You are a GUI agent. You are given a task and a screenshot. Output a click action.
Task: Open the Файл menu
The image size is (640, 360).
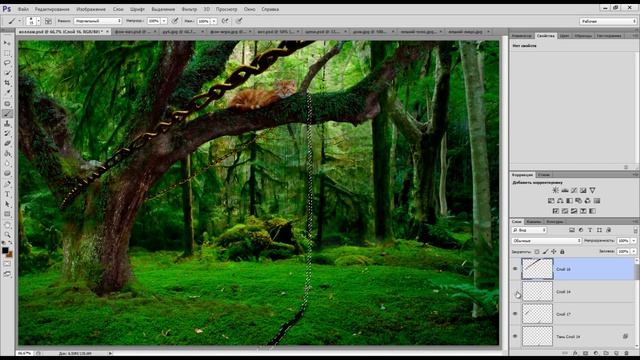click(x=23, y=9)
